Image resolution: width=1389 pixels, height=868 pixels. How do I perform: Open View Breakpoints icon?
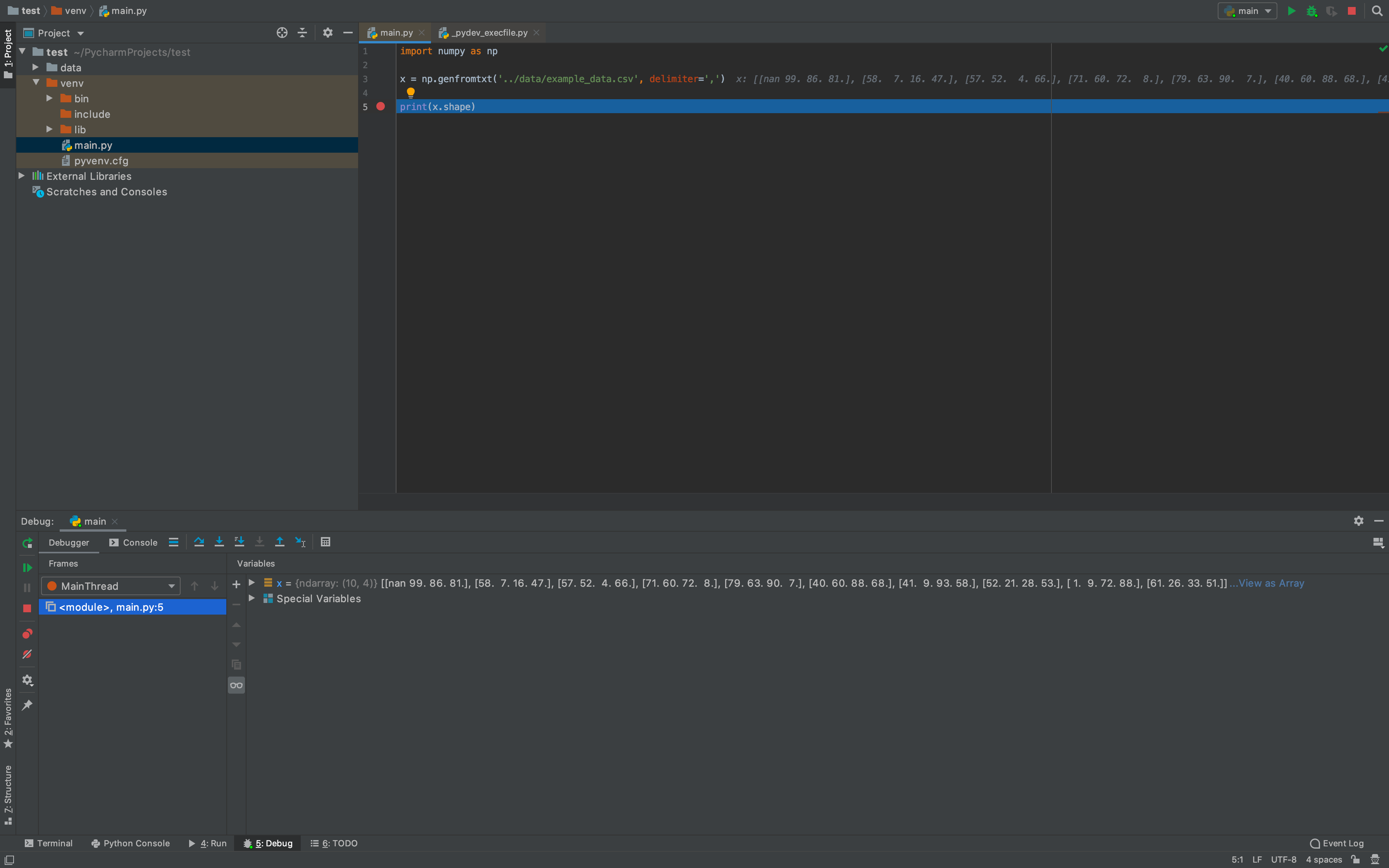(x=27, y=634)
